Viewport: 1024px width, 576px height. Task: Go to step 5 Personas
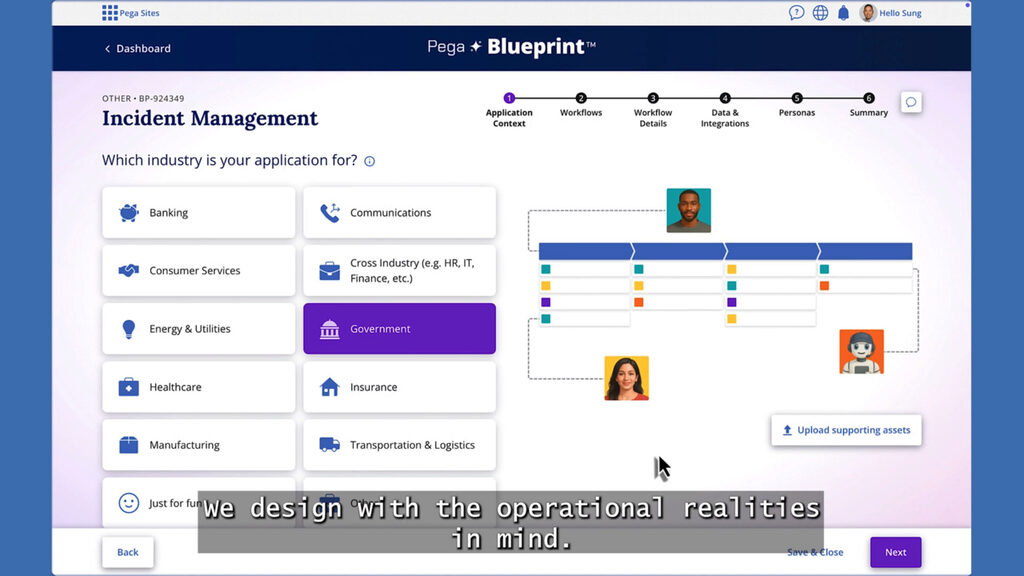[797, 106]
